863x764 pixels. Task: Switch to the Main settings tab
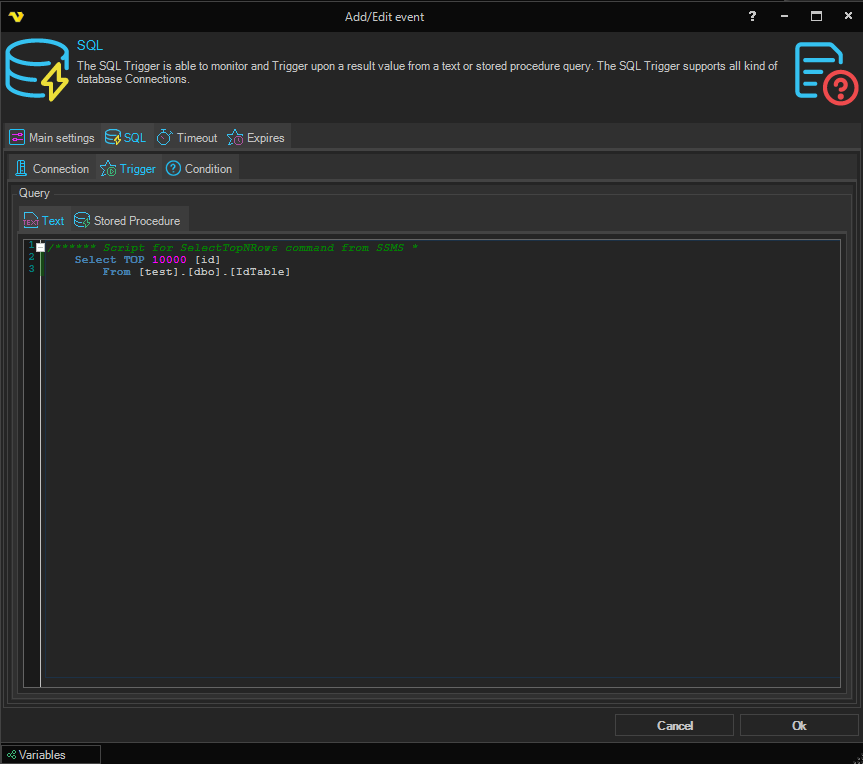click(52, 138)
